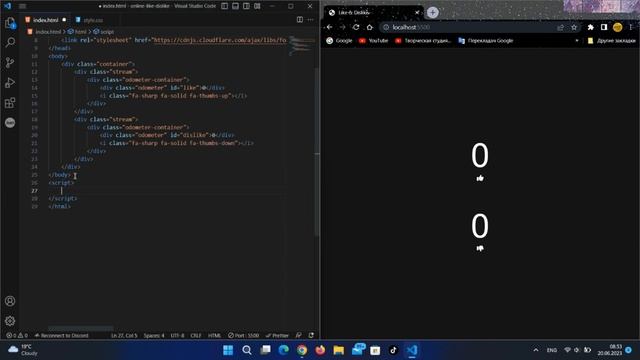Screen dimensions: 640x360
Task: Open a new browser tab
Action: [433, 13]
